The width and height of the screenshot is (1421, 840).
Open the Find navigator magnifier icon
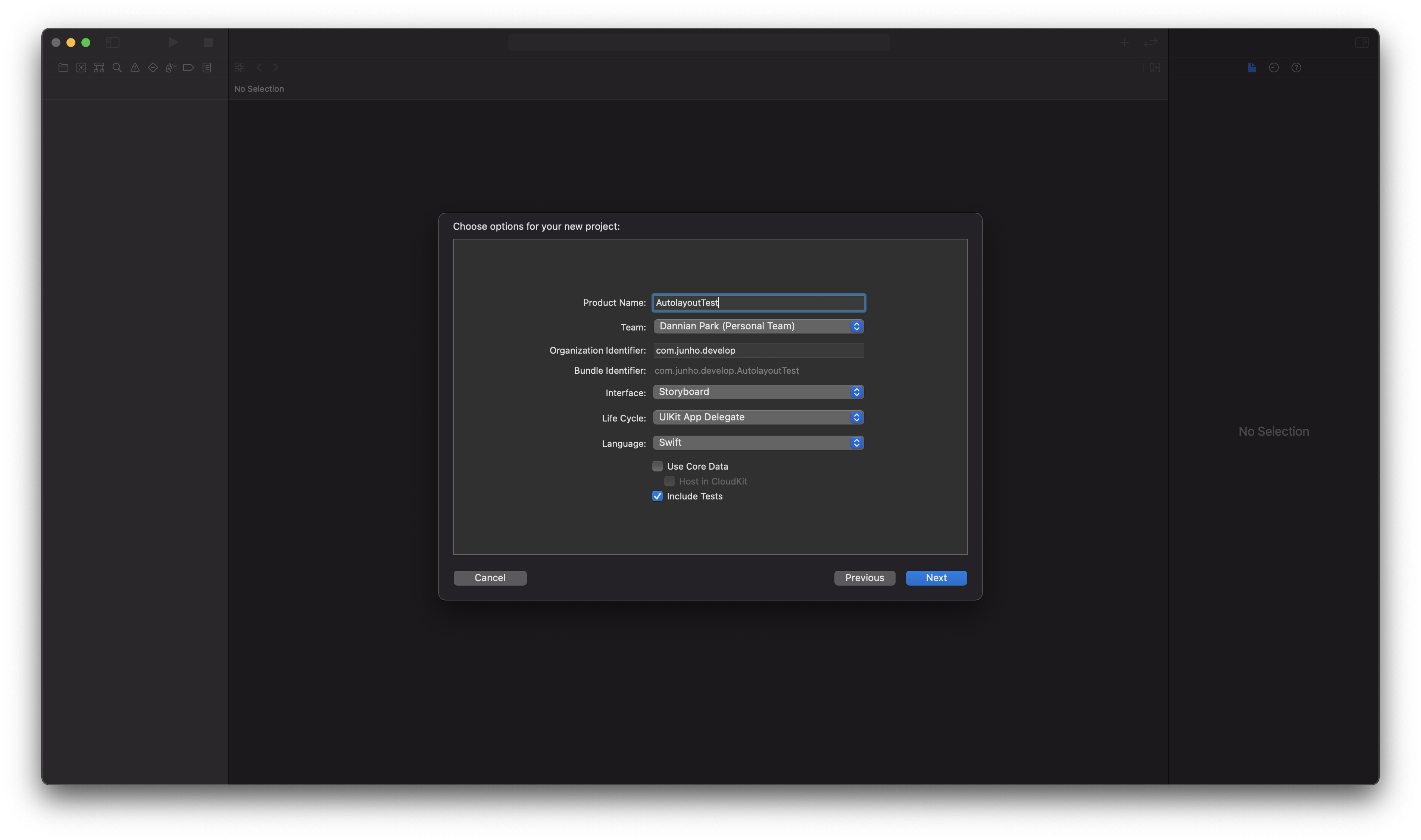117,68
